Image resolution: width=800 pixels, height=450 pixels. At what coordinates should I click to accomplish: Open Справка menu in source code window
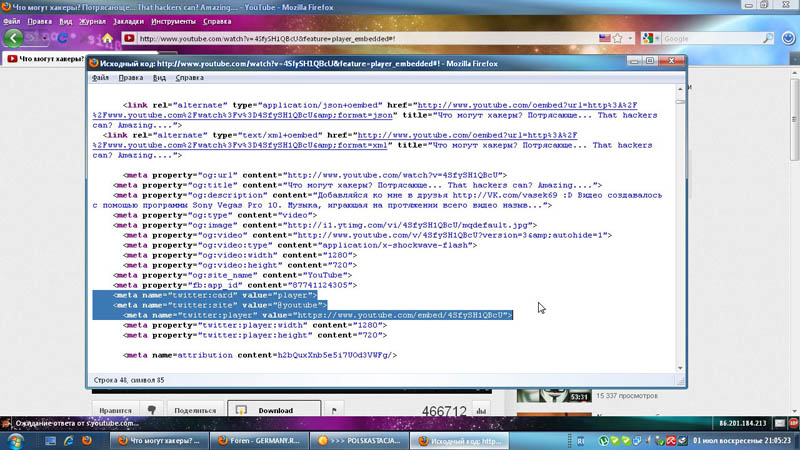click(189, 78)
